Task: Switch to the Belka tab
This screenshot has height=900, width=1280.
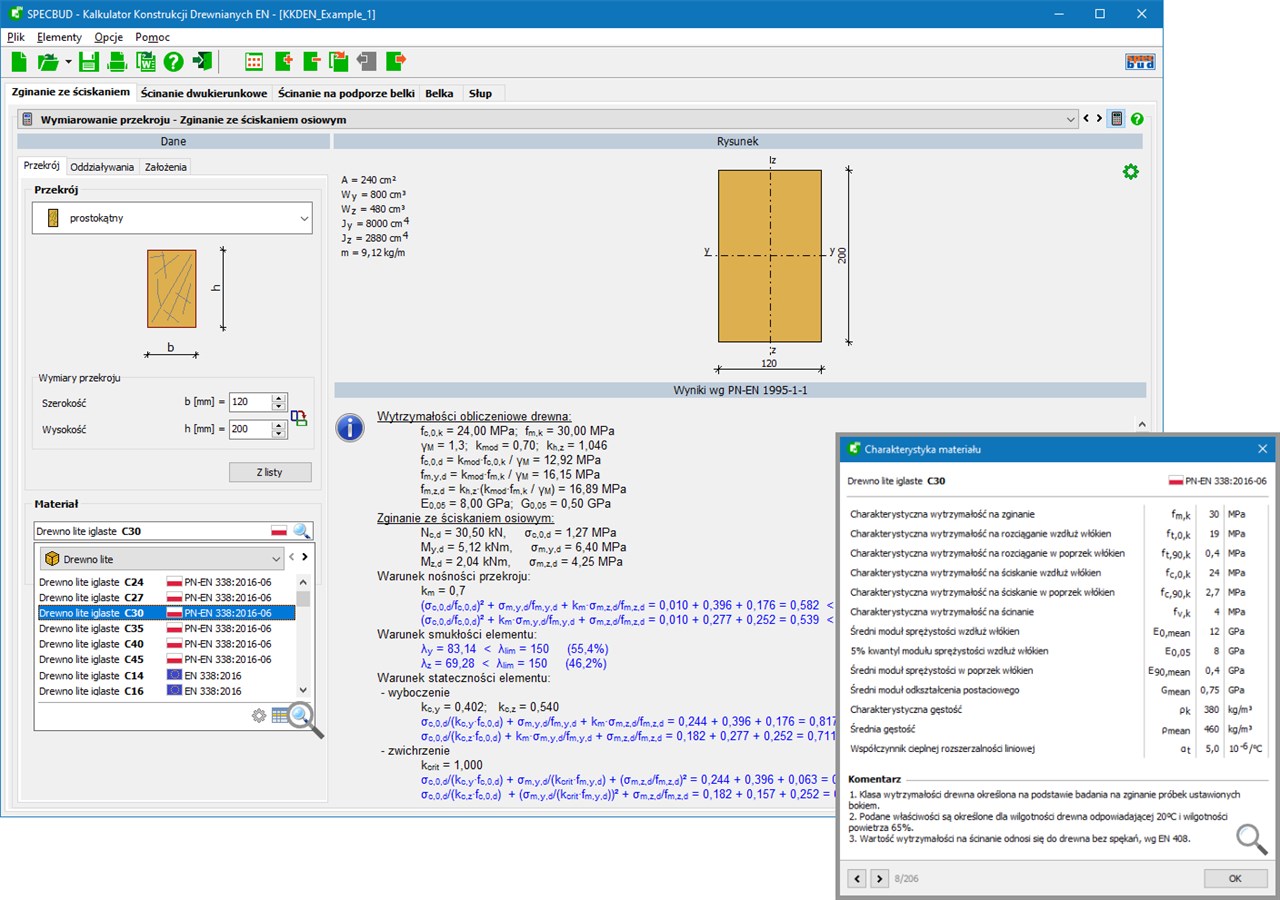Action: coord(439,93)
